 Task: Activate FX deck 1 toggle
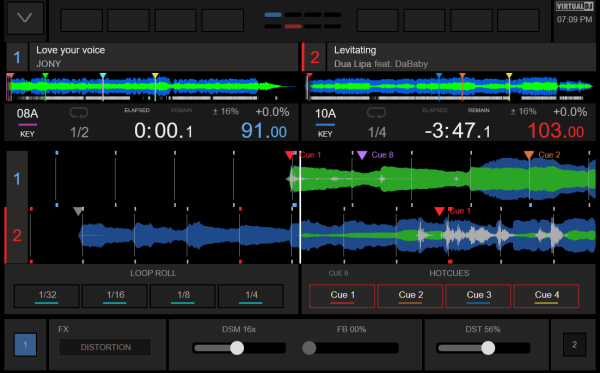(x=25, y=345)
